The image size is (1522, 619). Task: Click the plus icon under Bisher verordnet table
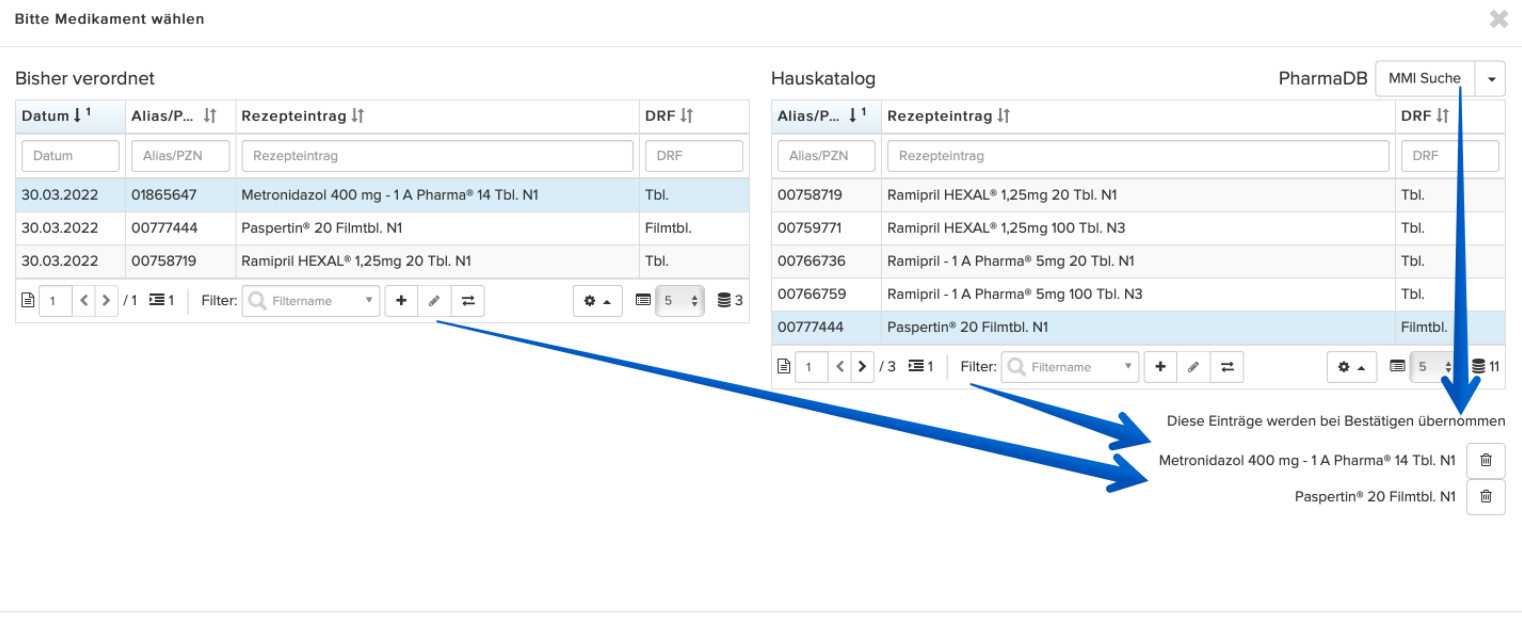click(x=401, y=300)
